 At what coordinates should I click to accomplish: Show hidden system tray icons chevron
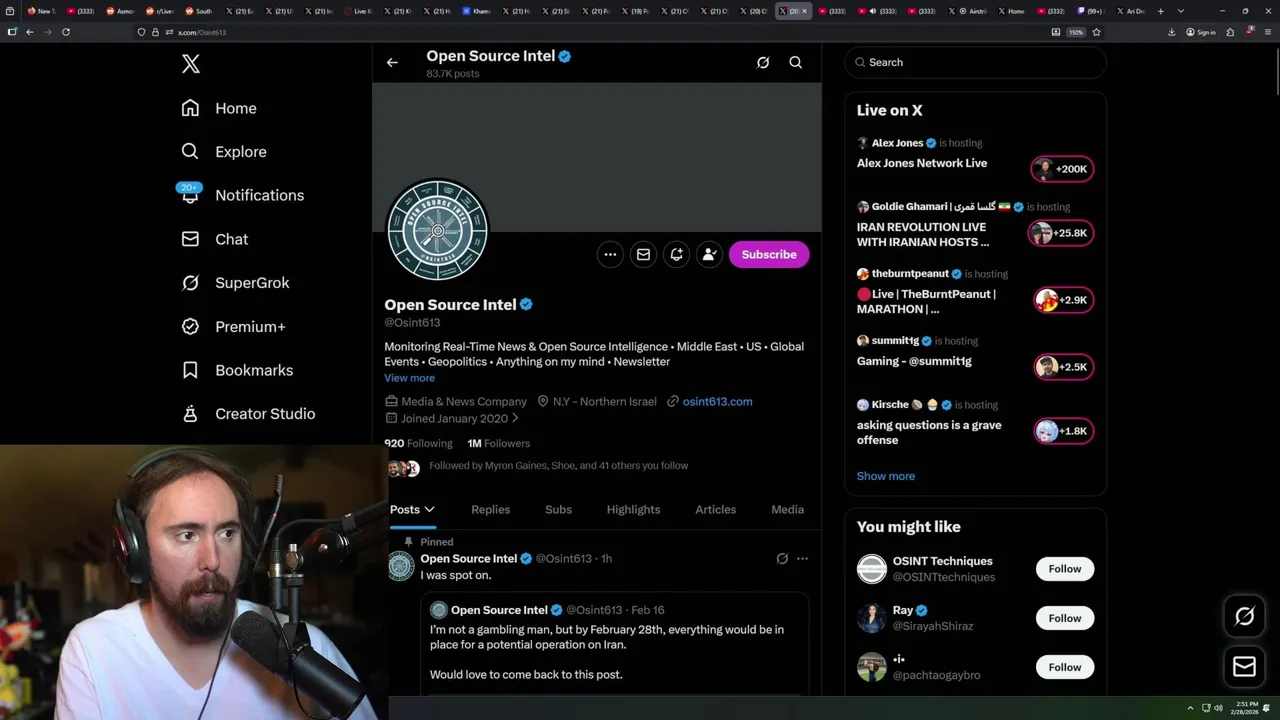[1190, 708]
